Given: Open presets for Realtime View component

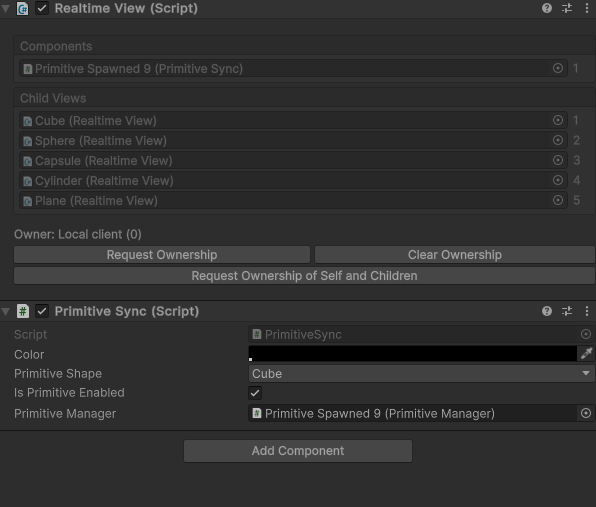Looking at the screenshot, I should point(567,8).
